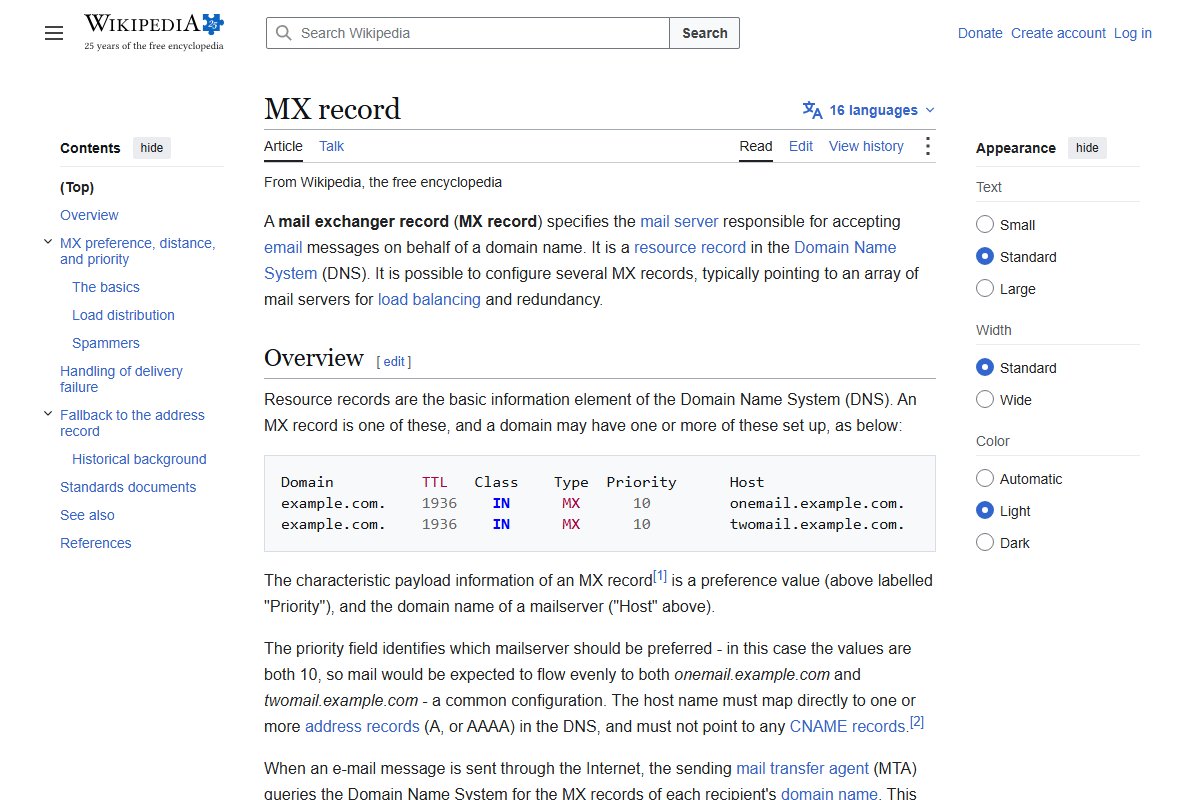Open footnote reference [1]

coord(660,576)
